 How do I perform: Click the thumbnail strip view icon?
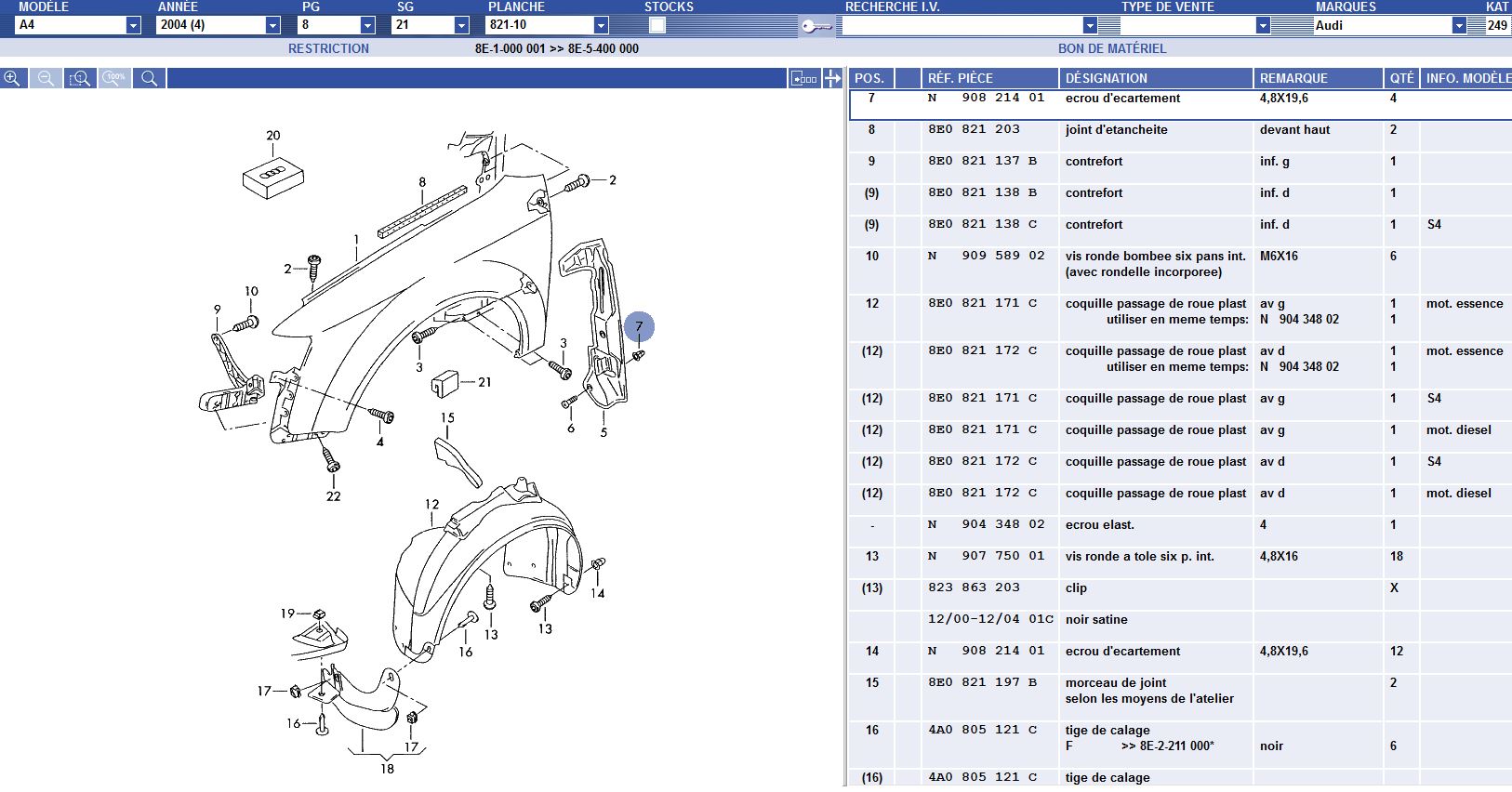tap(803, 79)
